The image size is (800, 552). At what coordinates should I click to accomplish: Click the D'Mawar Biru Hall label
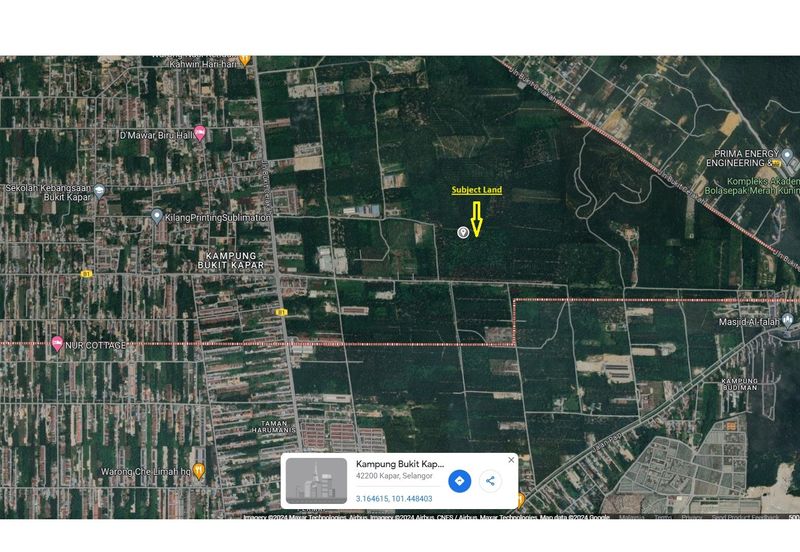[156, 136]
